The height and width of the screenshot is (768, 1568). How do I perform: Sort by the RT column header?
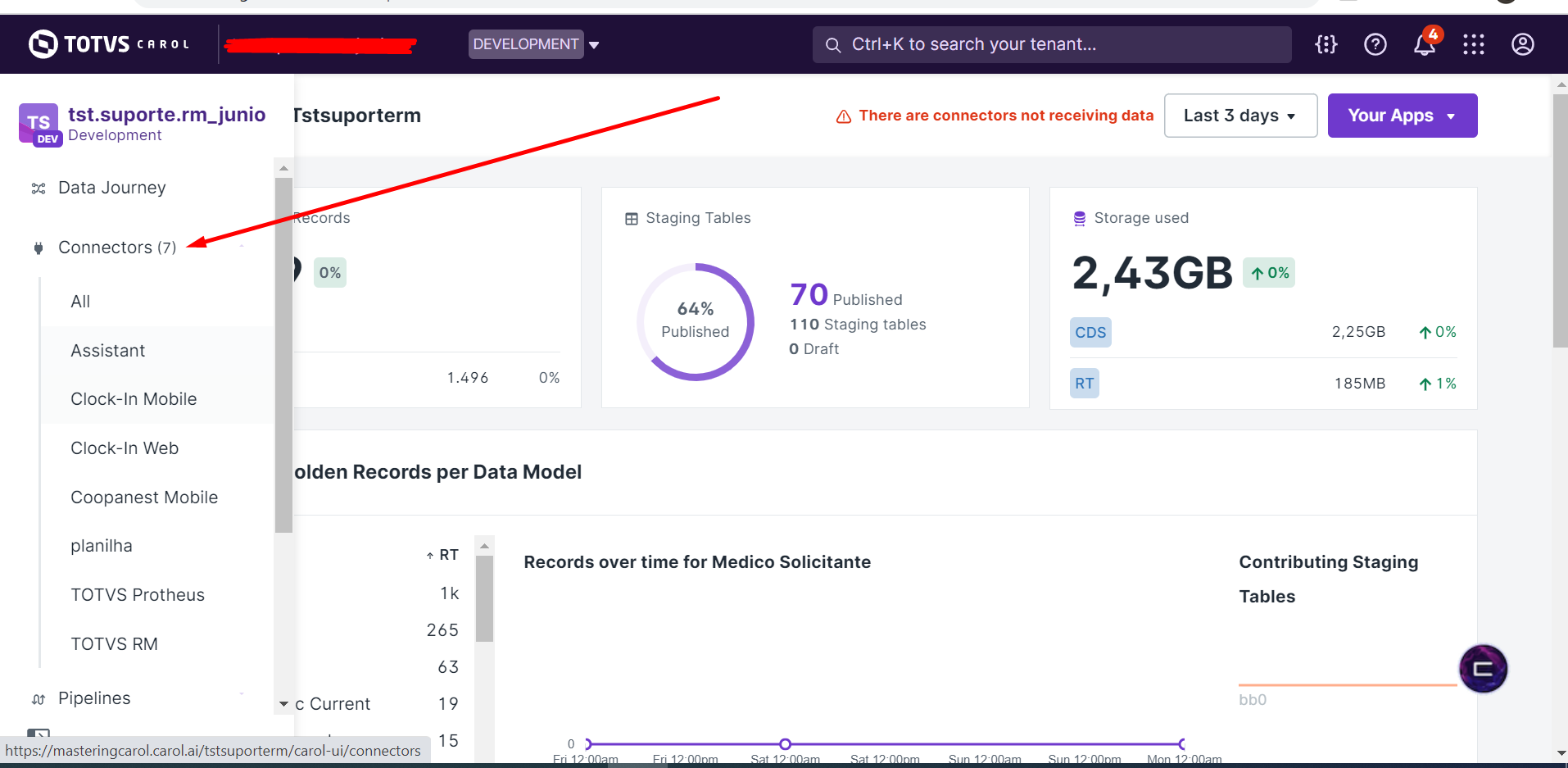447,555
